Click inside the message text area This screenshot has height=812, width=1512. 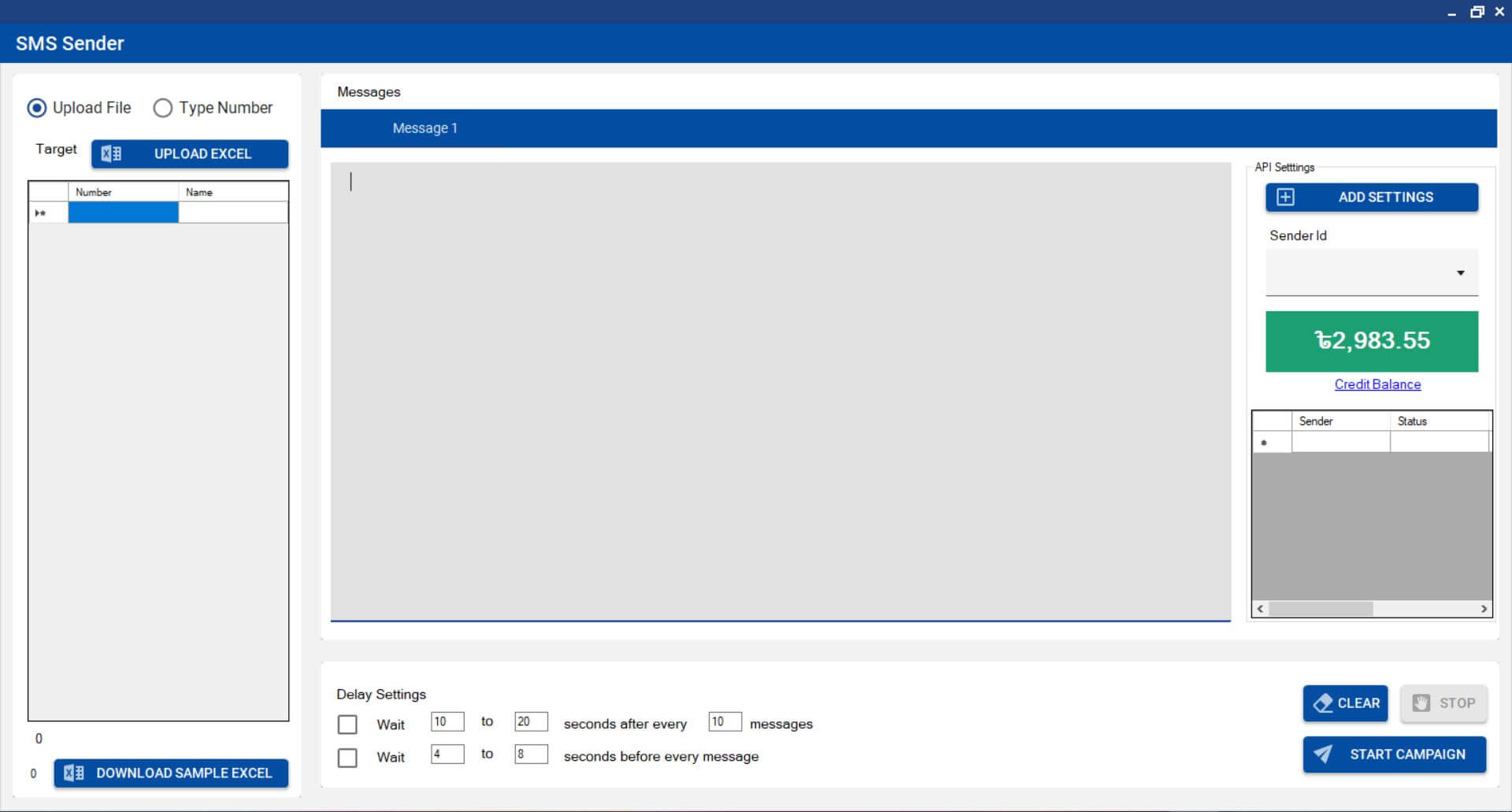point(780,391)
